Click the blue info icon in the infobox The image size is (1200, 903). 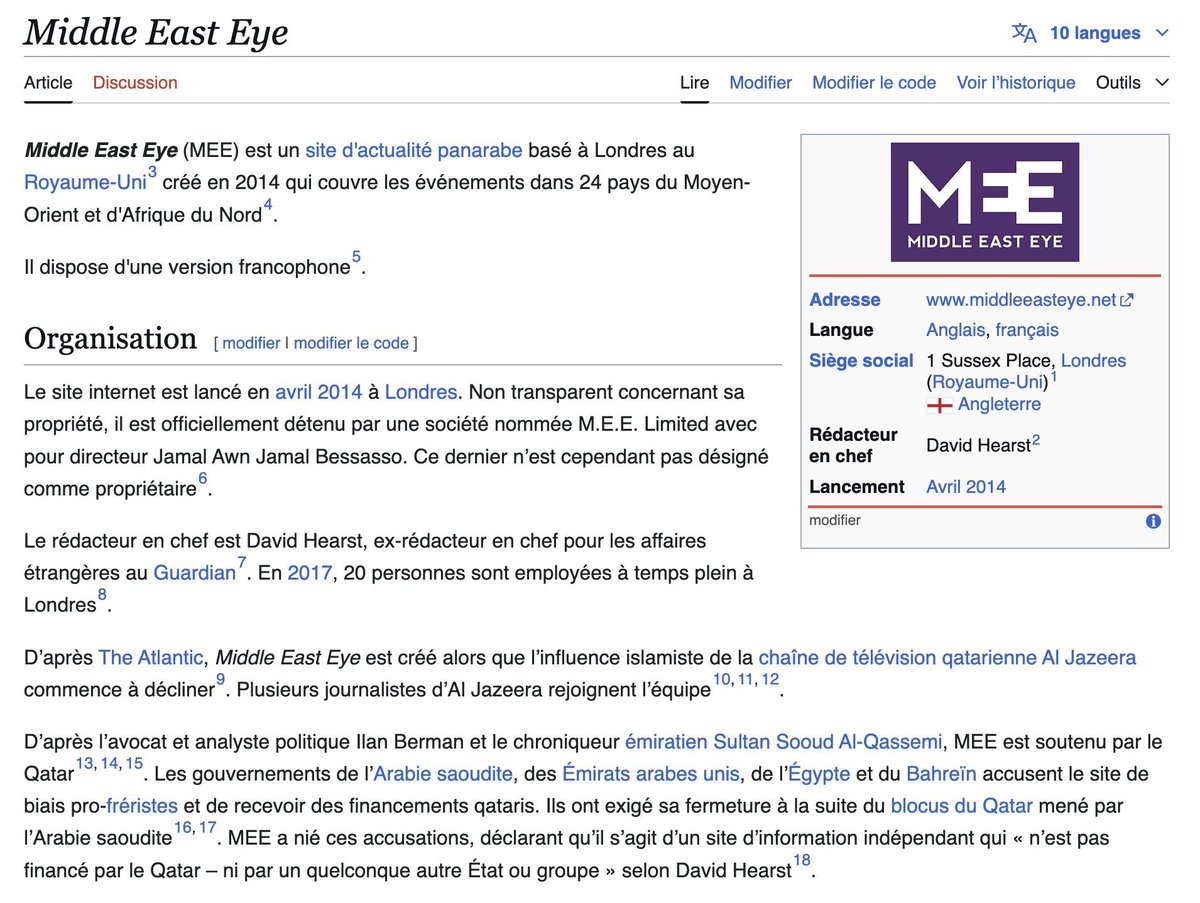coord(1153,521)
